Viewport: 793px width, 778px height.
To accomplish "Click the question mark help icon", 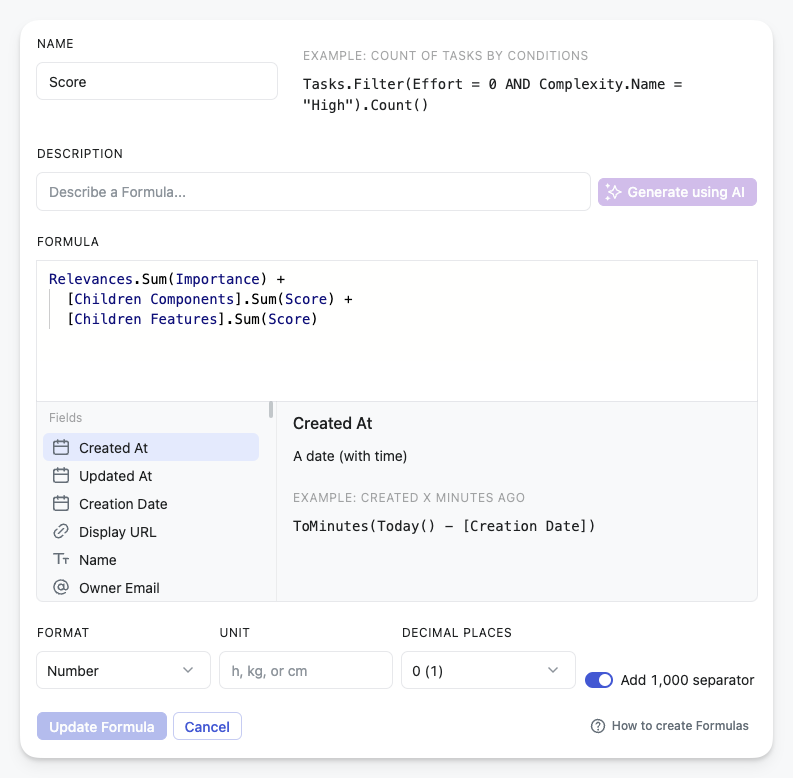I will 598,726.
